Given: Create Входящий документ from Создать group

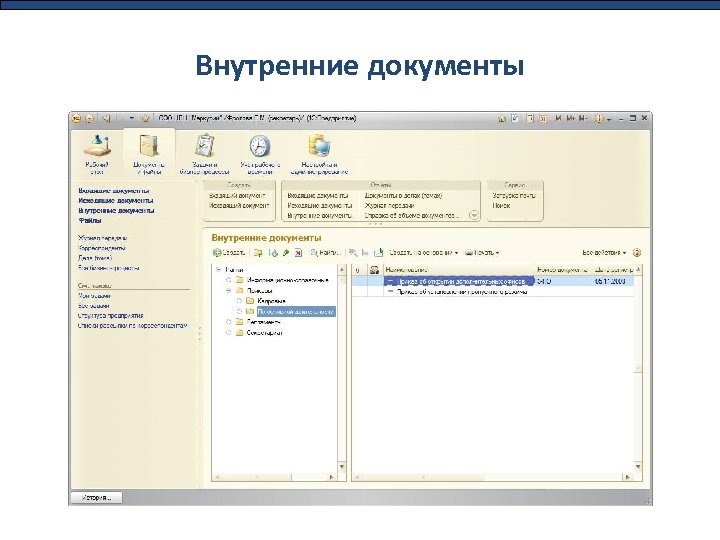Looking at the screenshot, I should [x=237, y=195].
